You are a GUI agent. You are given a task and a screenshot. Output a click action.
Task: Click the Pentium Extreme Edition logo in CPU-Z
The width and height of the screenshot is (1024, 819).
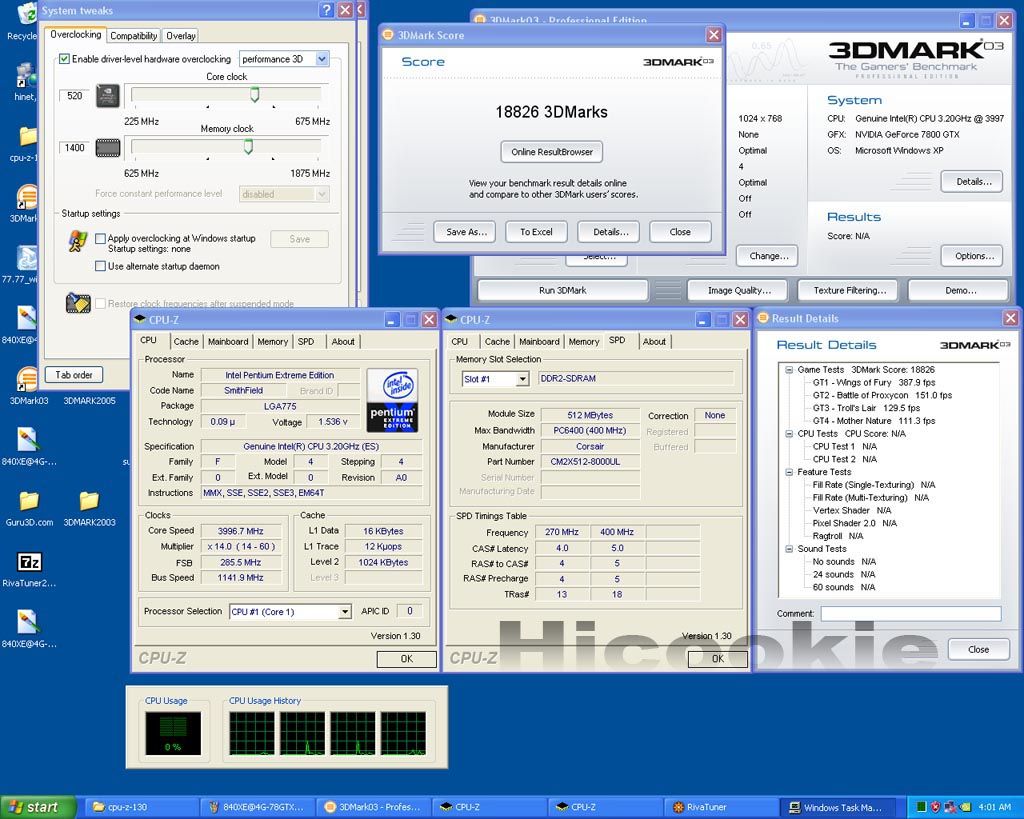(x=392, y=400)
